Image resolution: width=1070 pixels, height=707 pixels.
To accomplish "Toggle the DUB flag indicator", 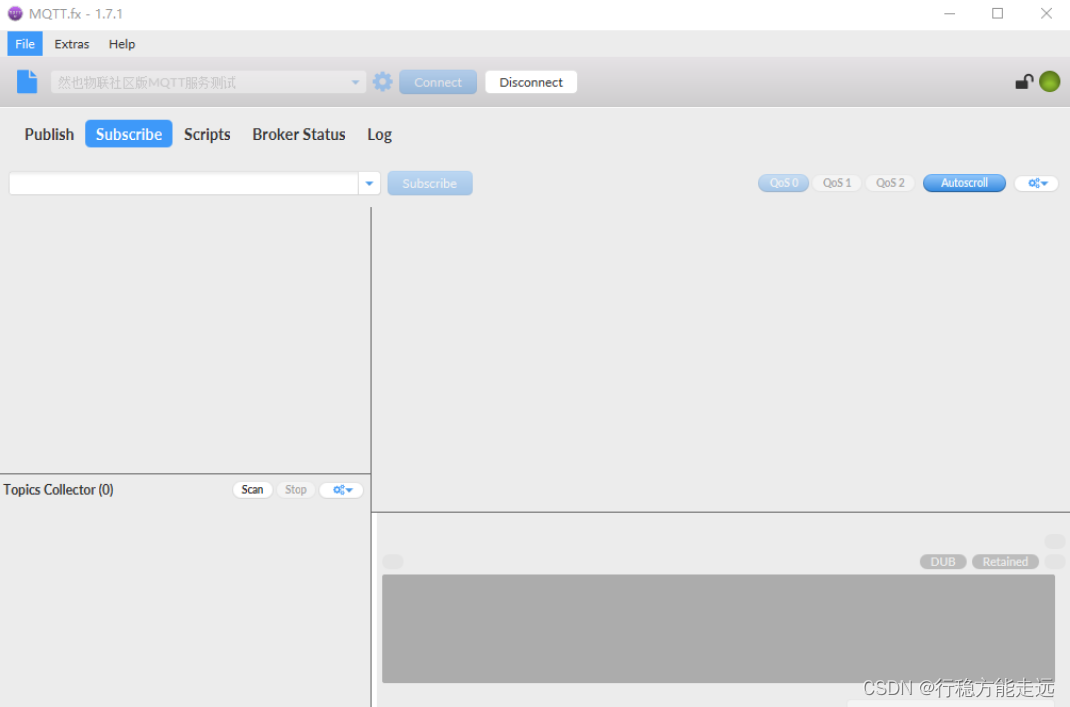I will point(943,562).
